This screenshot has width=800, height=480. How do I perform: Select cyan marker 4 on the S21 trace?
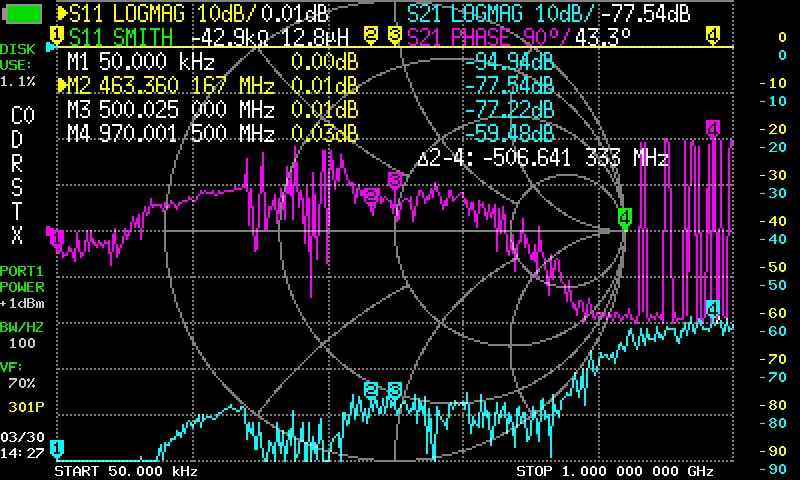click(712, 307)
